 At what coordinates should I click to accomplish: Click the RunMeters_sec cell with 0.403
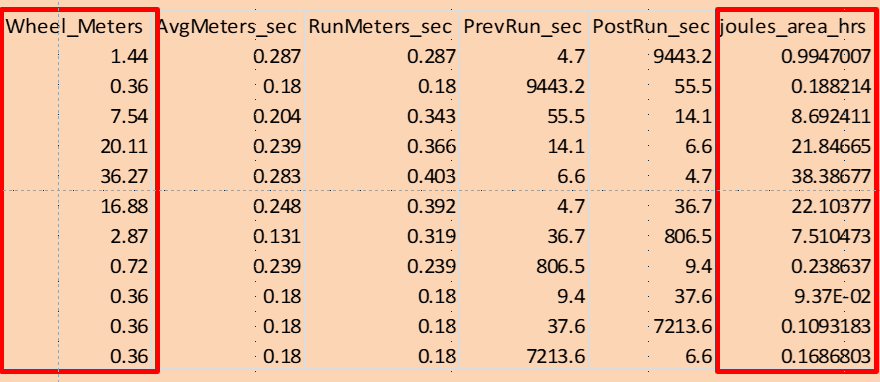pyautogui.click(x=381, y=176)
